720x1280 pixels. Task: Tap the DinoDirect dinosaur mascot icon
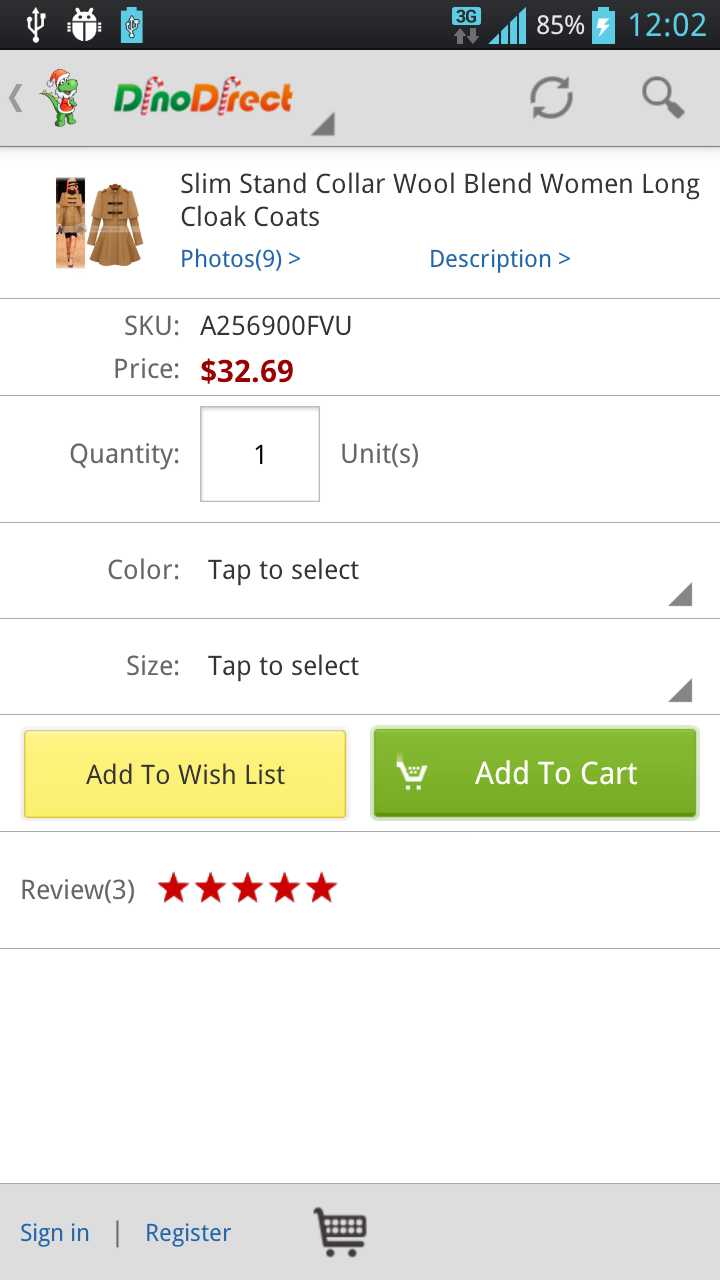pyautogui.click(x=60, y=98)
